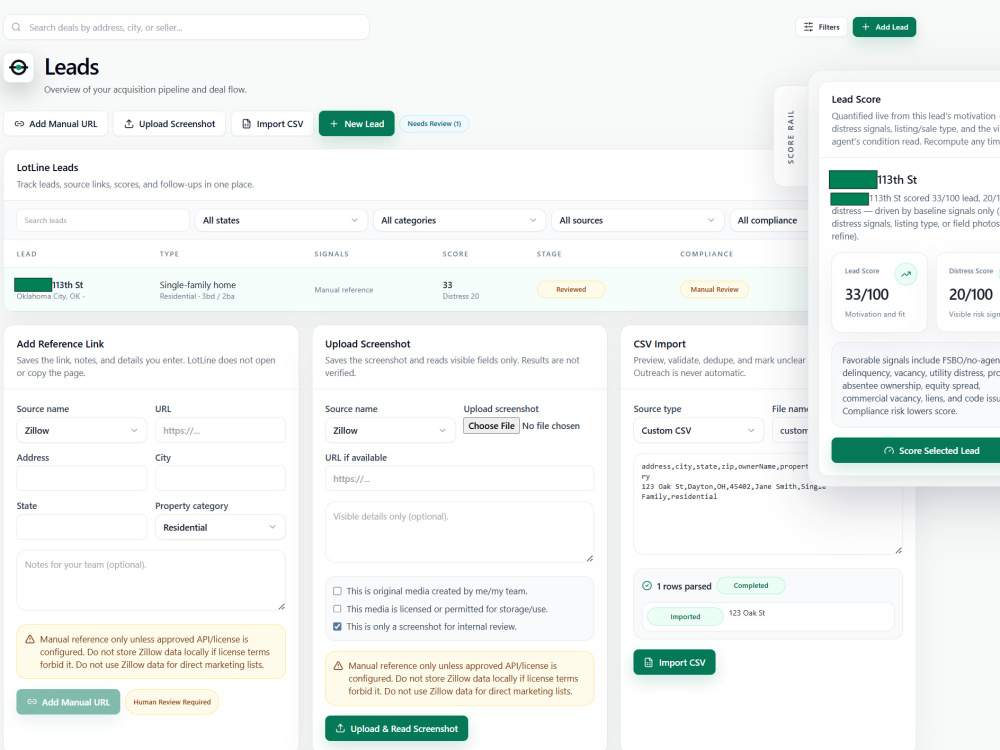Click the LEAD column header
This screenshot has height=750, width=1000.
27,254
